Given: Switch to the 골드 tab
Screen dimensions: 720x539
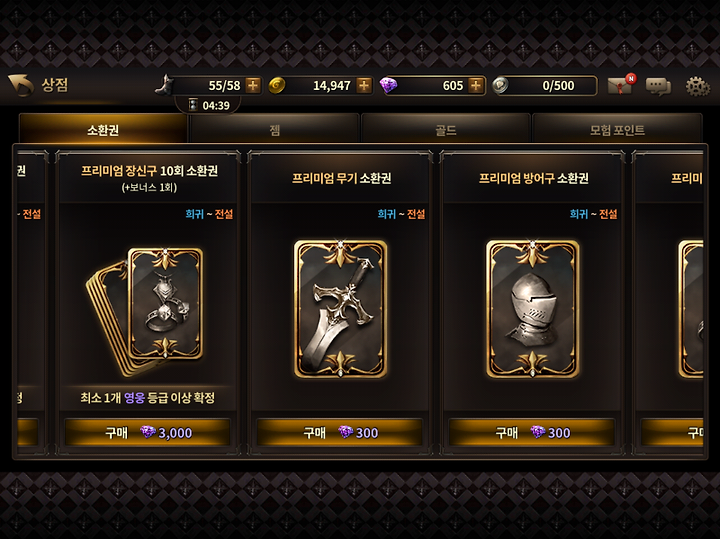Looking at the screenshot, I should [x=446, y=129].
